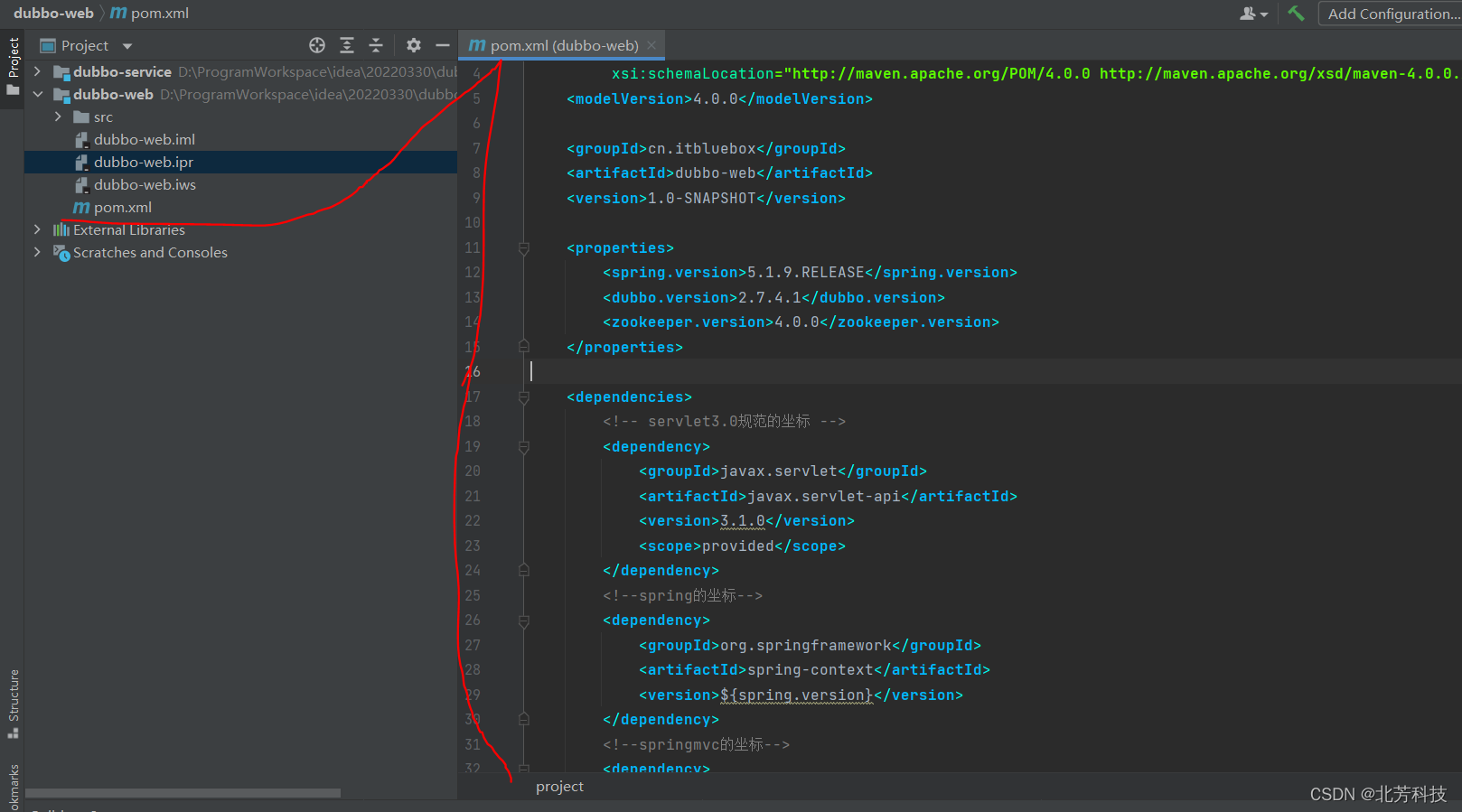Open the Bookmarks side tool window tab
The image size is (1462, 812).
tap(13, 786)
